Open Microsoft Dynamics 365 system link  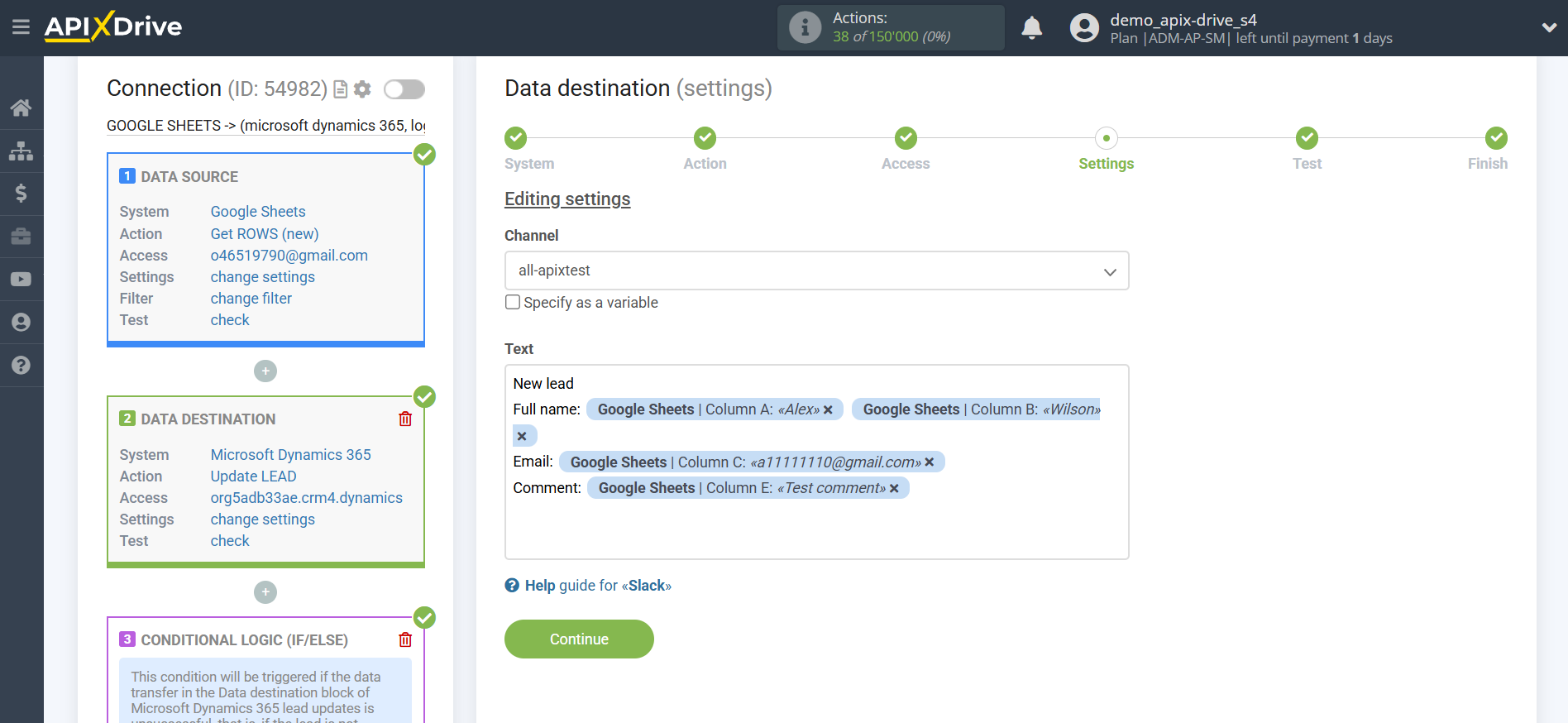(291, 455)
